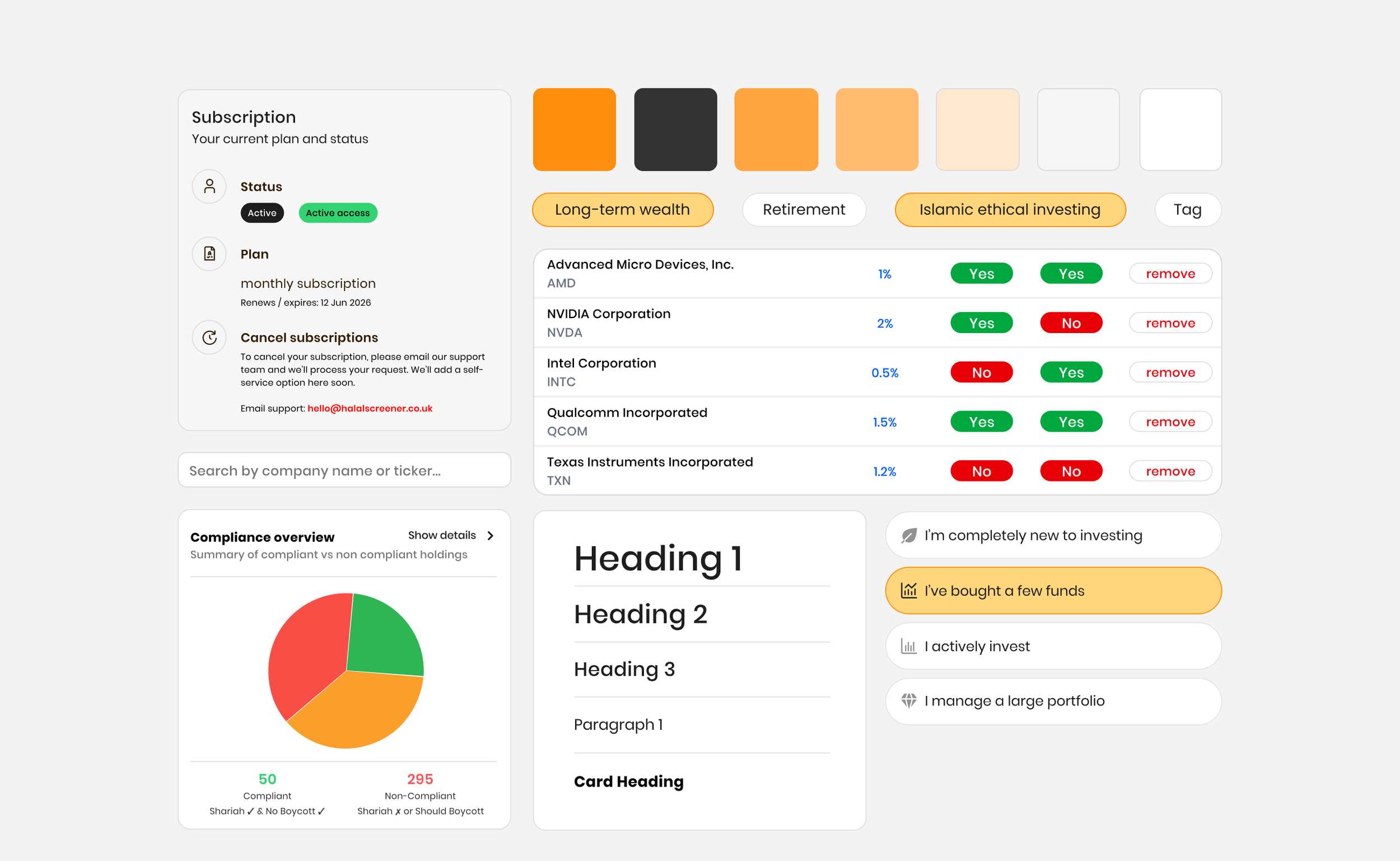
Task: Remove Intel Corporation from the list
Action: pos(1170,372)
